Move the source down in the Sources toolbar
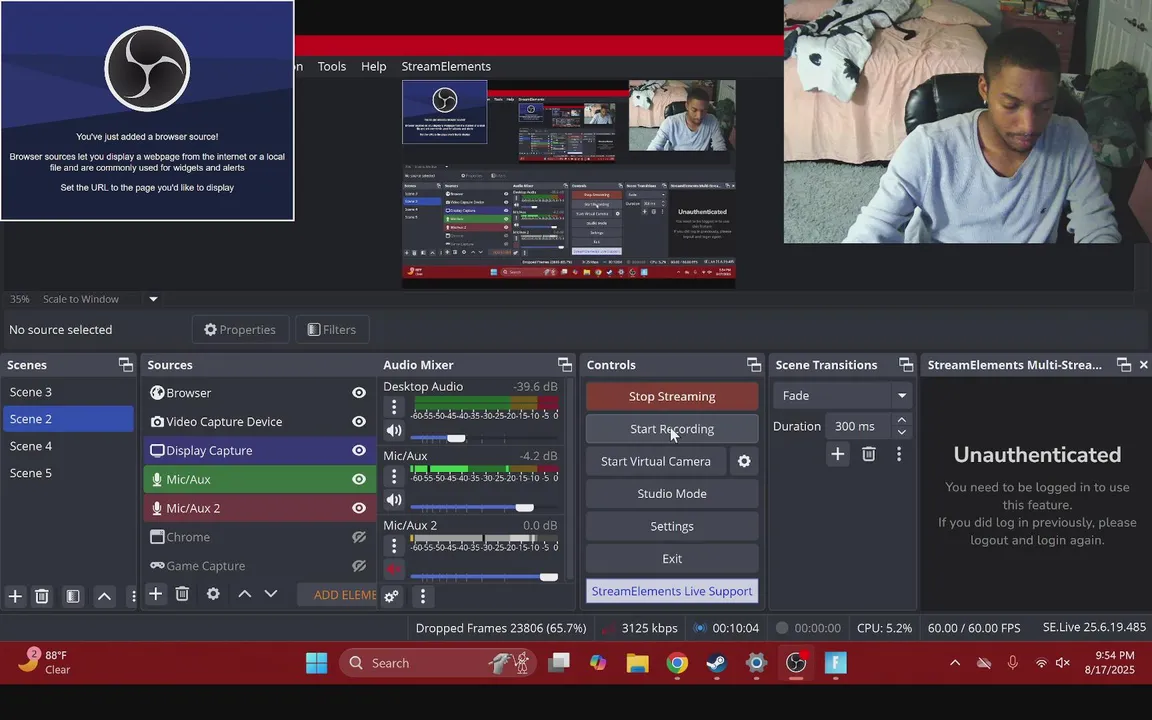The image size is (1152, 720). tap(270, 594)
